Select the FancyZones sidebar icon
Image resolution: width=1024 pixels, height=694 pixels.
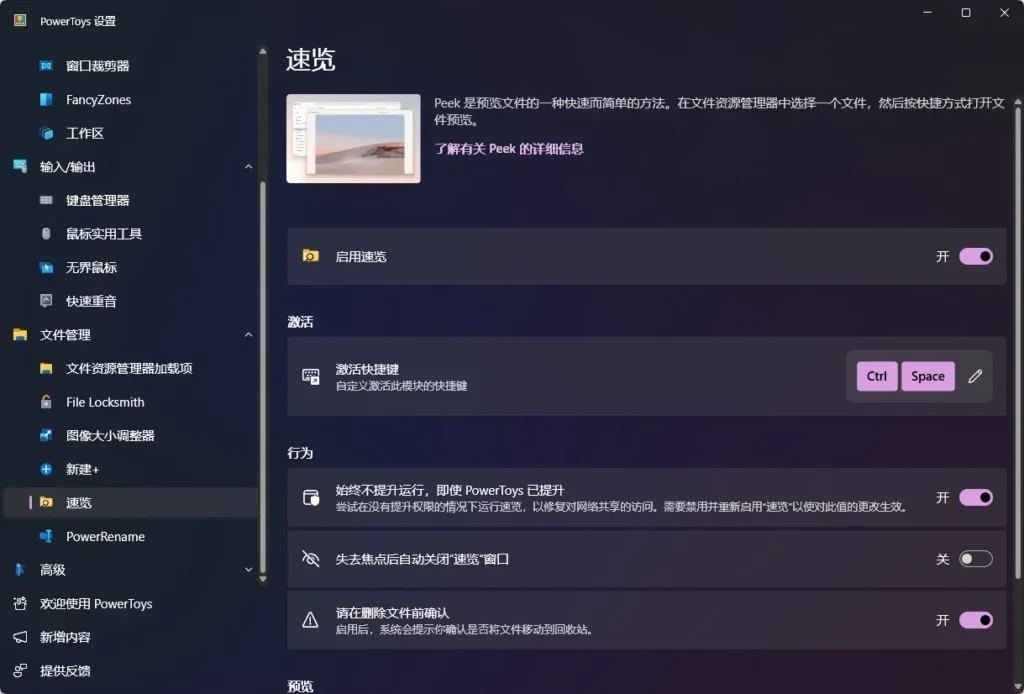(x=46, y=99)
